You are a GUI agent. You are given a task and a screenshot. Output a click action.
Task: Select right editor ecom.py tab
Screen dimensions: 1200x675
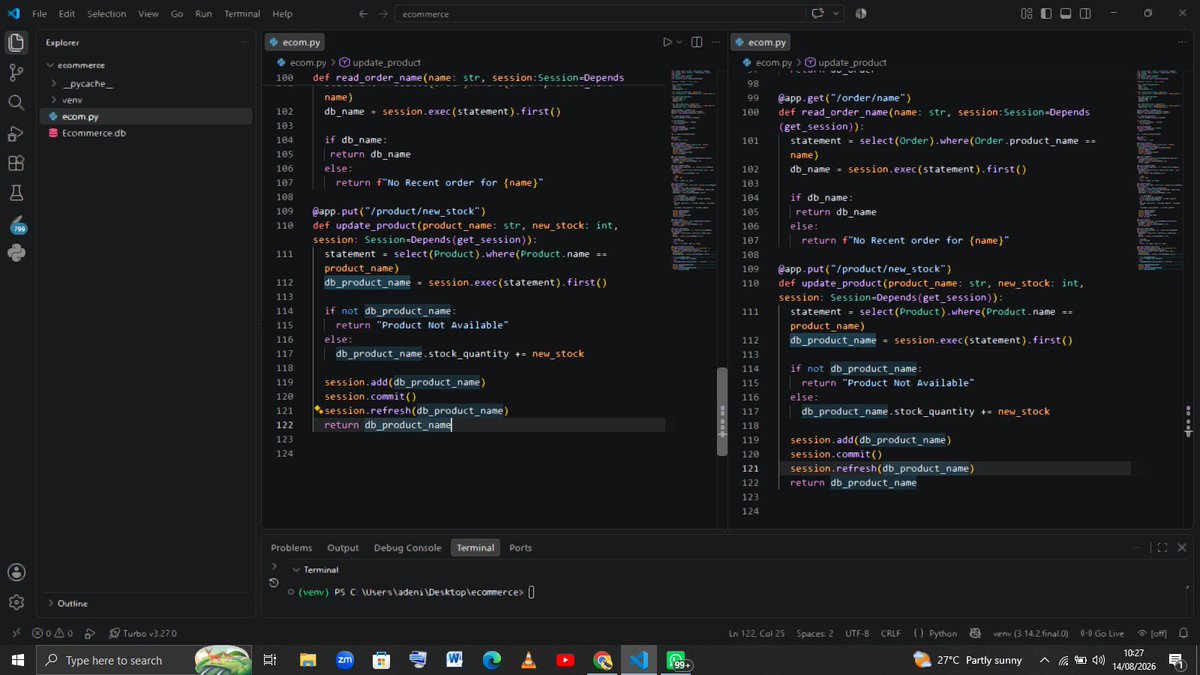coord(761,42)
